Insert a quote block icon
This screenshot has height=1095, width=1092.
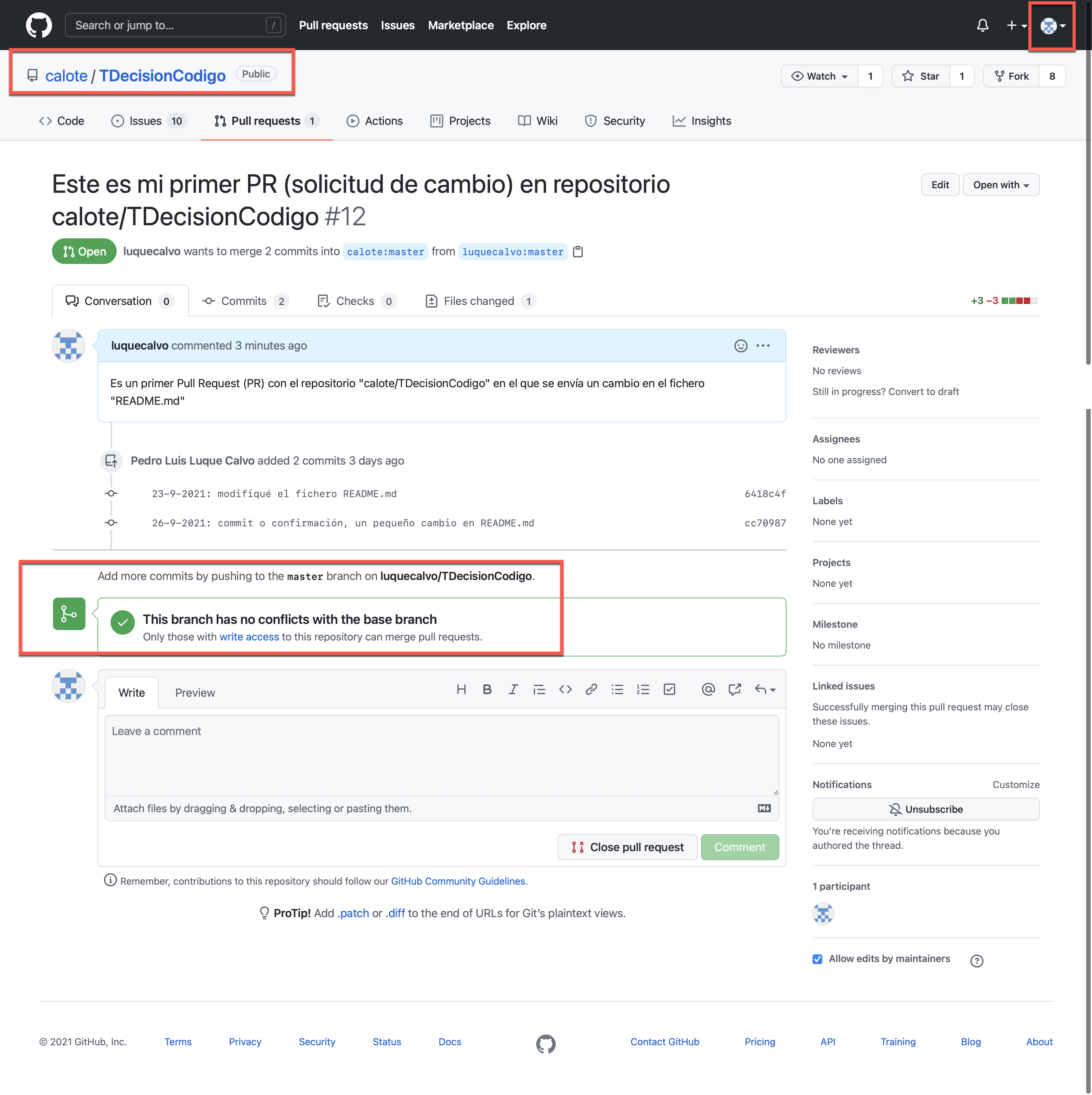pos(539,689)
